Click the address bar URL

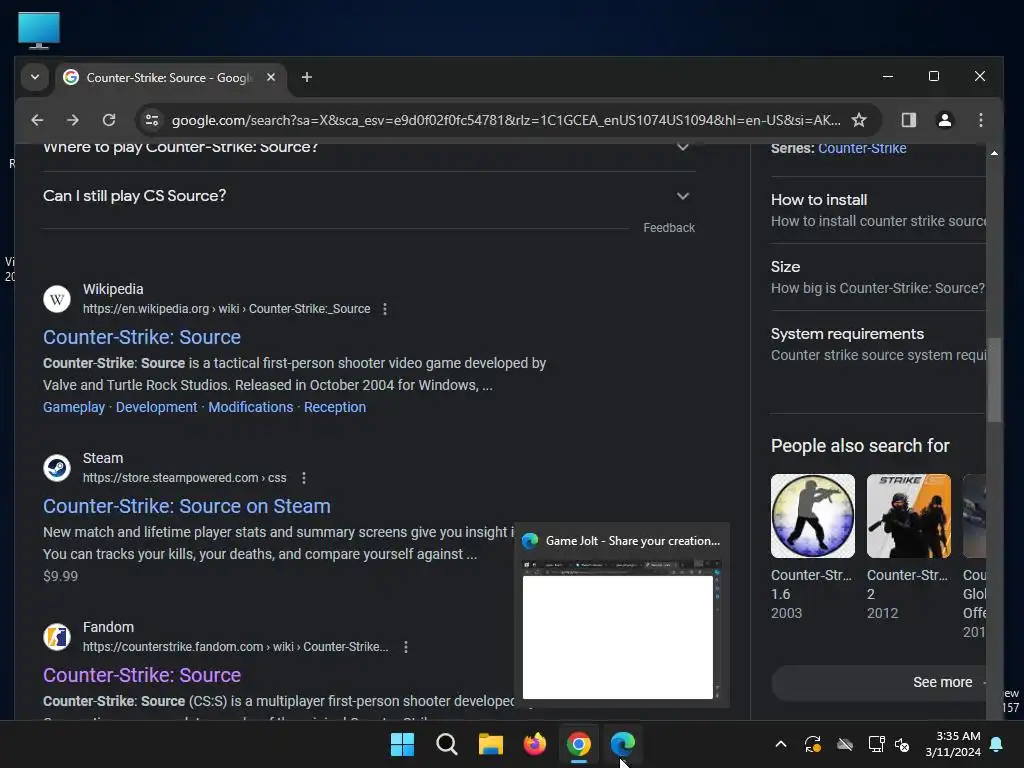click(x=506, y=120)
